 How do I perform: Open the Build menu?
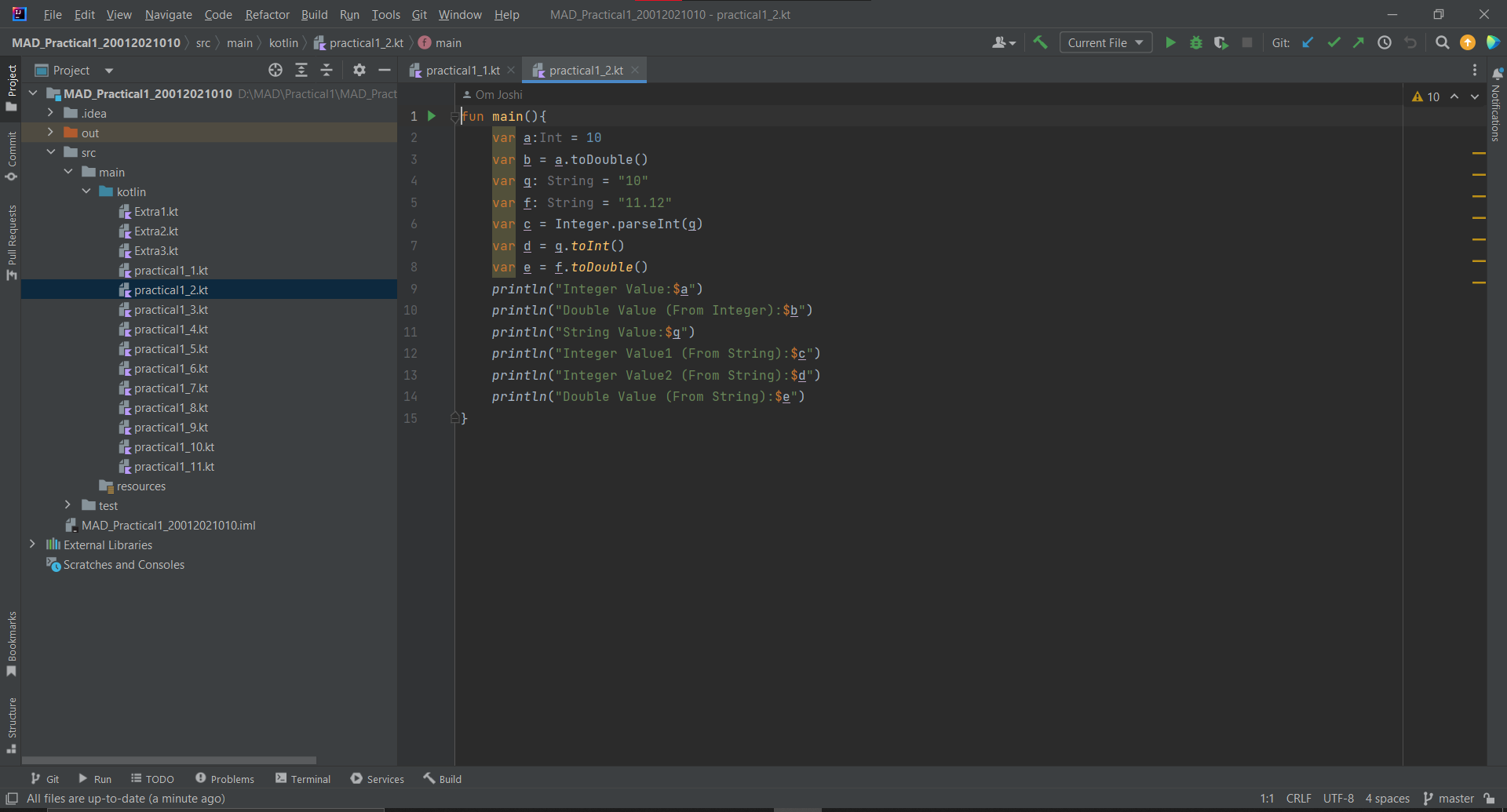click(314, 14)
